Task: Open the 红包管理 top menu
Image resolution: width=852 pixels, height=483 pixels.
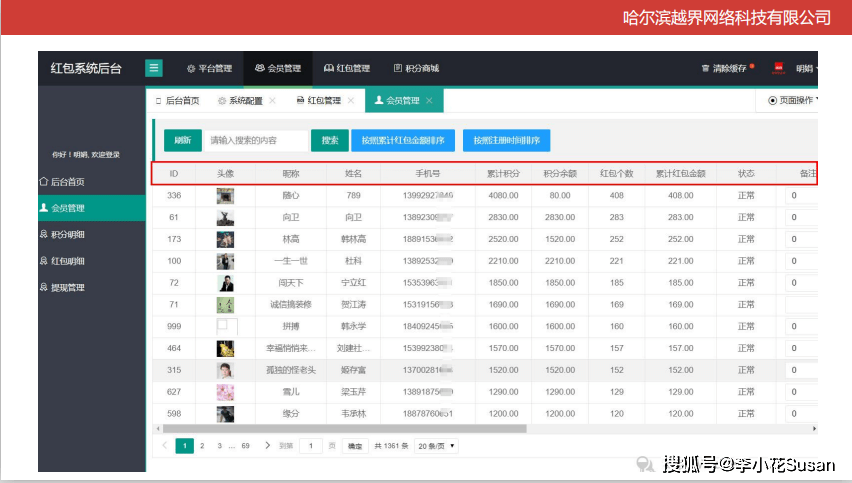Action: point(347,68)
